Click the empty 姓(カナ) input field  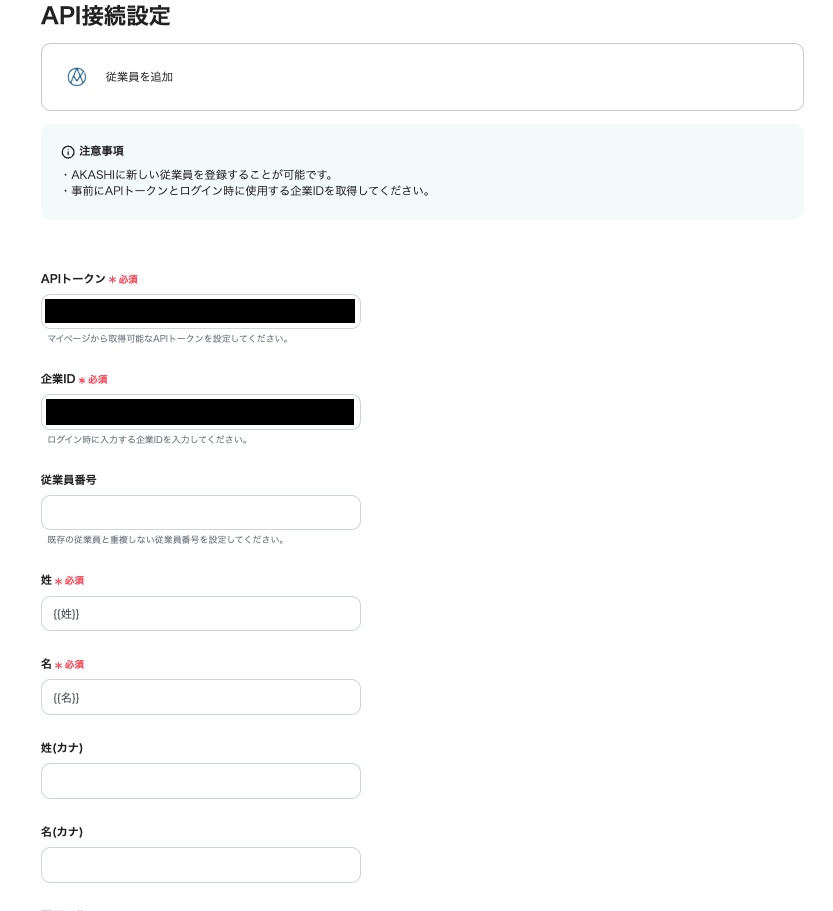tap(200, 781)
